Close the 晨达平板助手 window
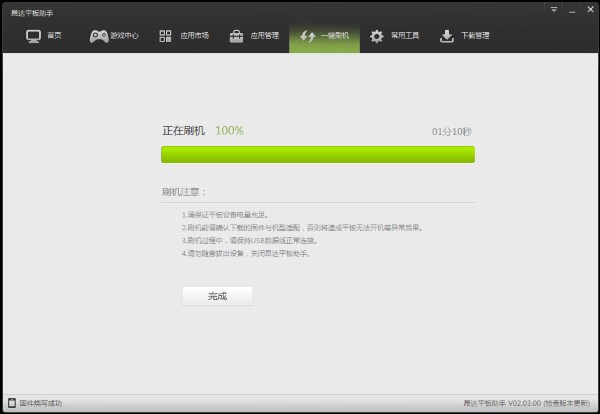Image resolution: width=600 pixels, height=414 pixels. click(590, 10)
